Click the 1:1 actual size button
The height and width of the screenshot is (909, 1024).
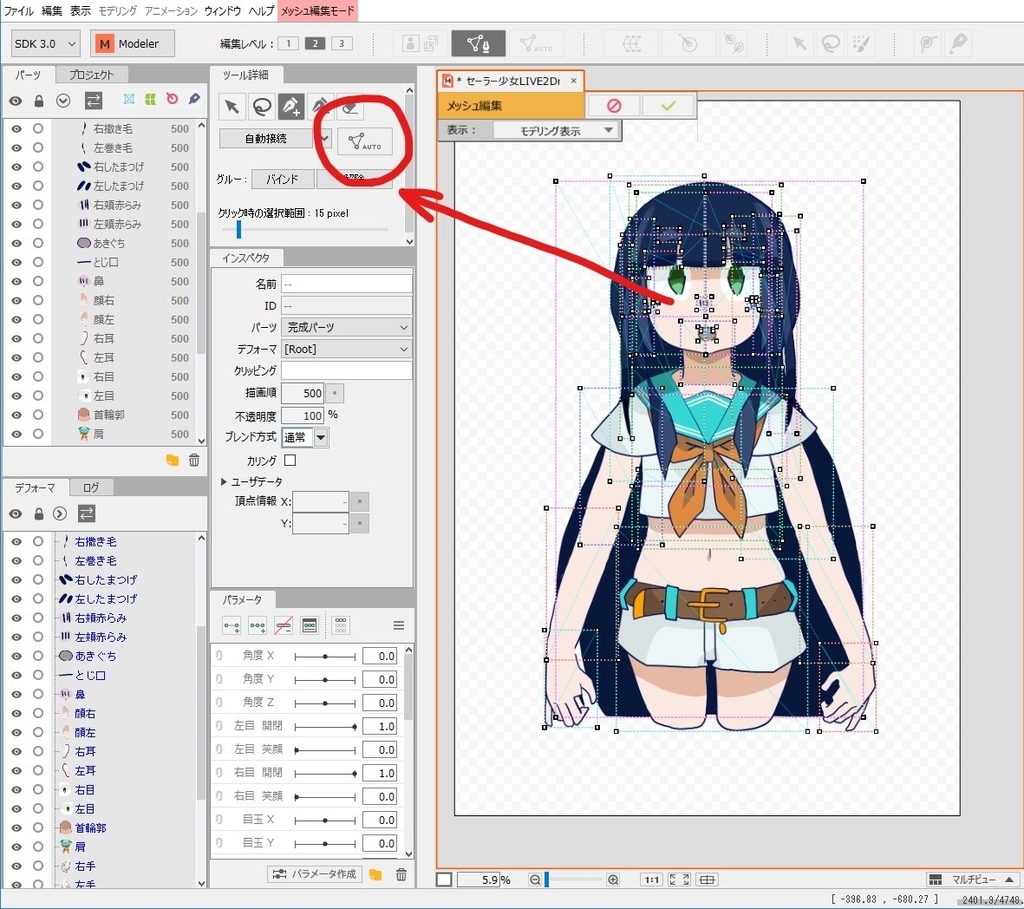[652, 880]
